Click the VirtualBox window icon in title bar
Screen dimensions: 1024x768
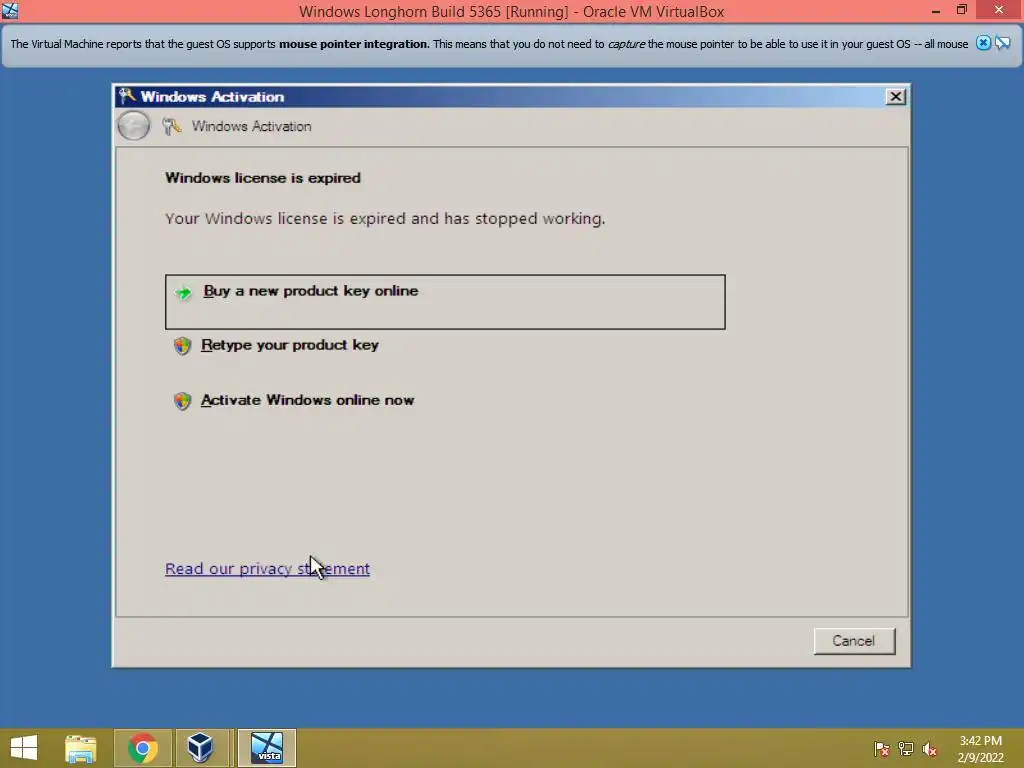click(x=10, y=10)
